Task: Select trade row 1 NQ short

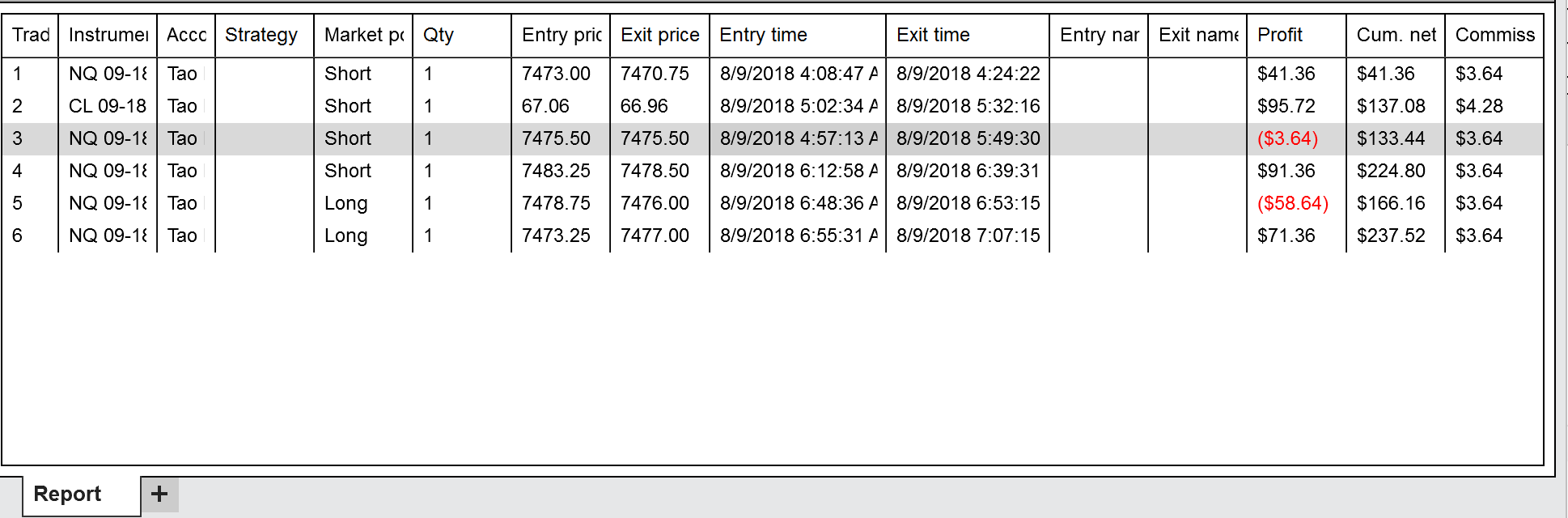Action: (773, 74)
